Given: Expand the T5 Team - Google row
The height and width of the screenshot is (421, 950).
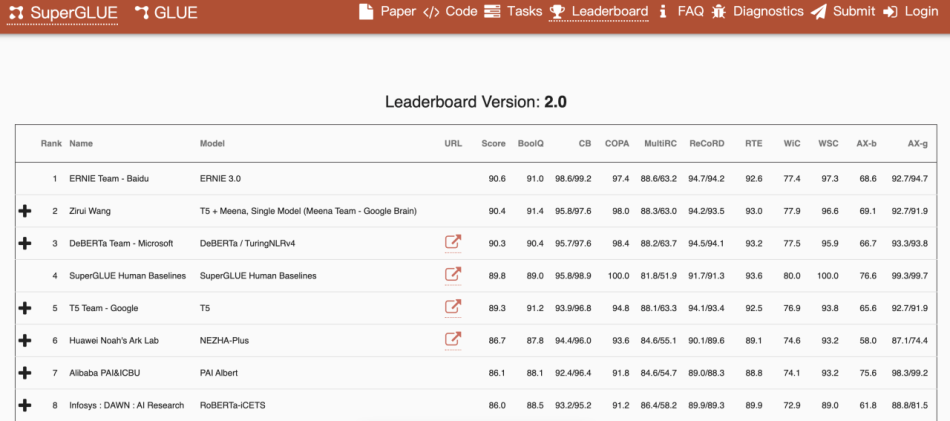Looking at the screenshot, I should click(25, 308).
